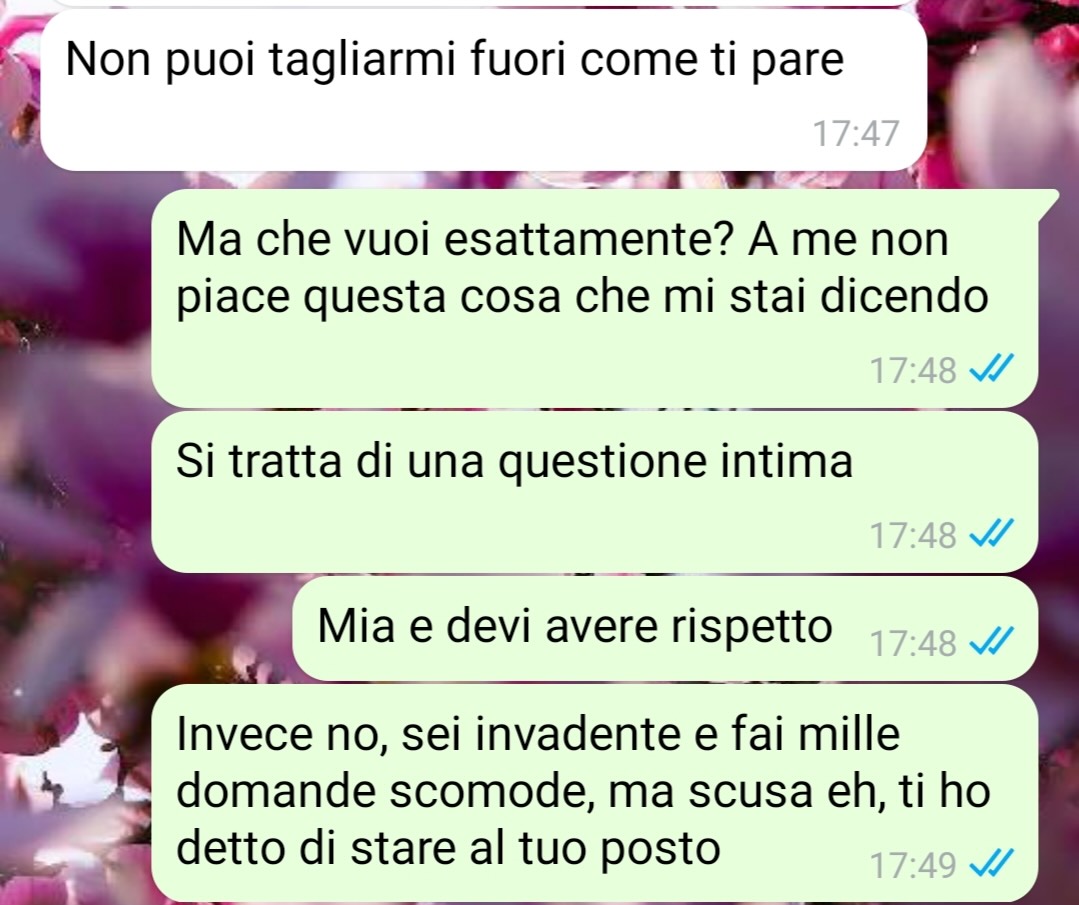Viewport: 1079px width, 905px height.
Task: Click double-check icon on 'Si tratta di una questione intima'
Action: [991, 534]
